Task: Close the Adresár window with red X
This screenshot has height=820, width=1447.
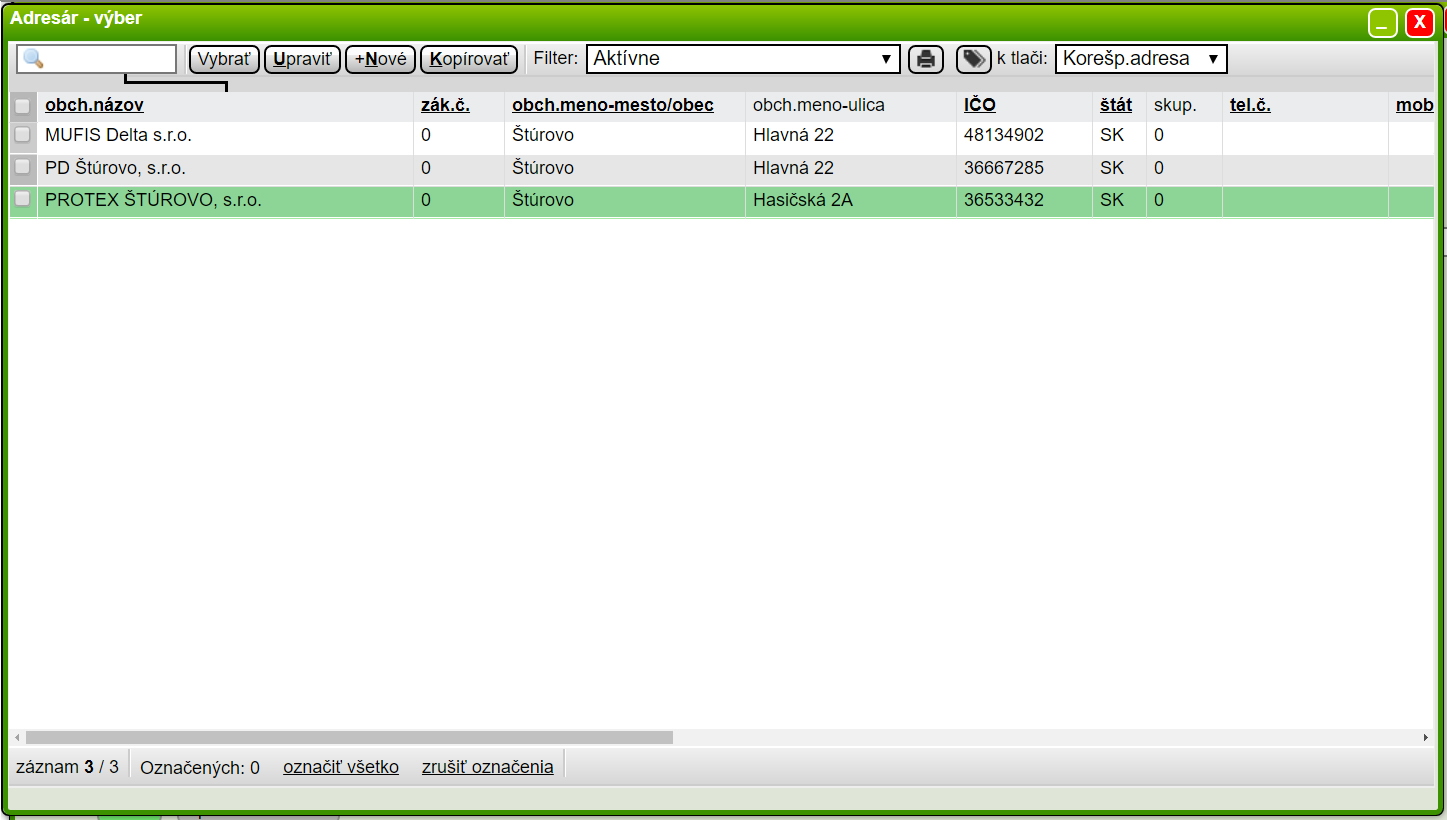Action: click(1420, 24)
